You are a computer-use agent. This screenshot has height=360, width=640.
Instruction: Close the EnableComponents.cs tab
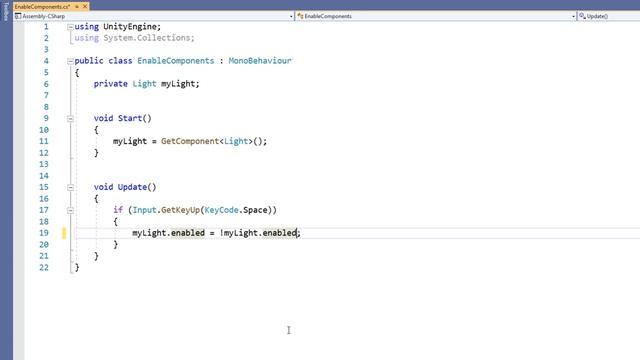[85, 7]
